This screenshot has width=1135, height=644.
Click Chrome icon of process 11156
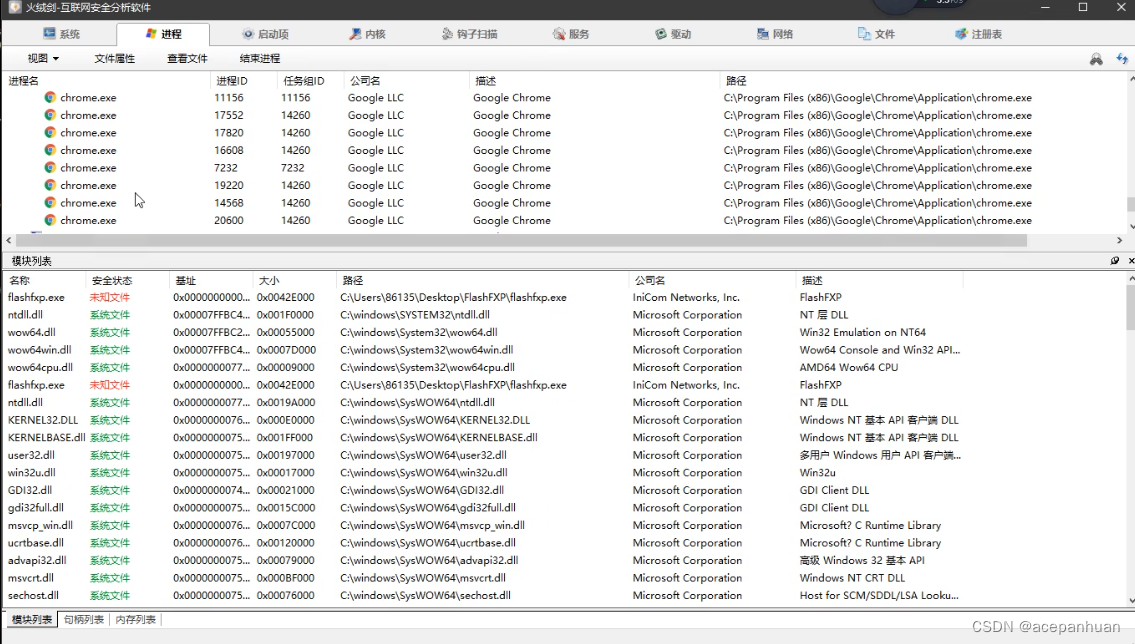(50, 97)
